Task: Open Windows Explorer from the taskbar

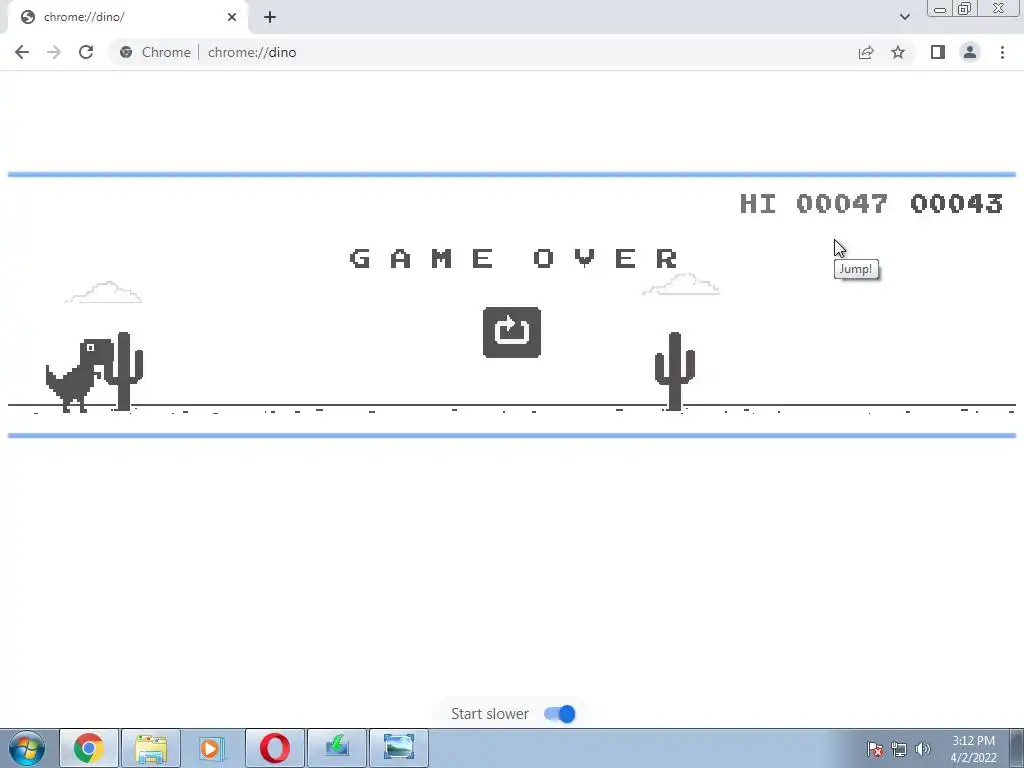Action: (151, 748)
